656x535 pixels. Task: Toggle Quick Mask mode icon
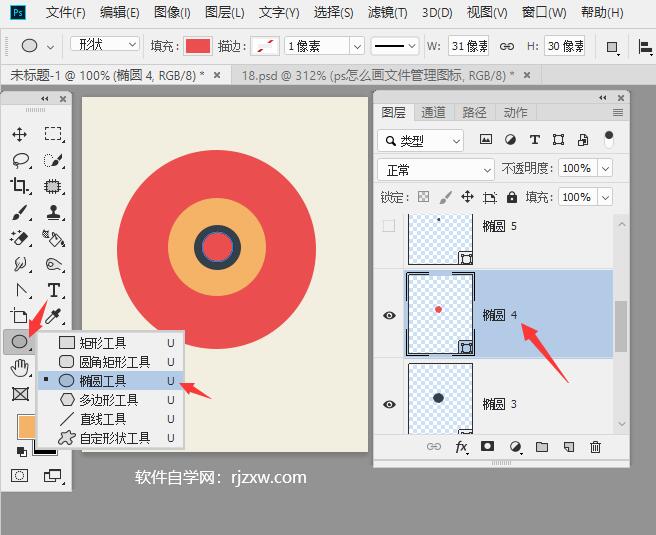pyautogui.click(x=20, y=476)
